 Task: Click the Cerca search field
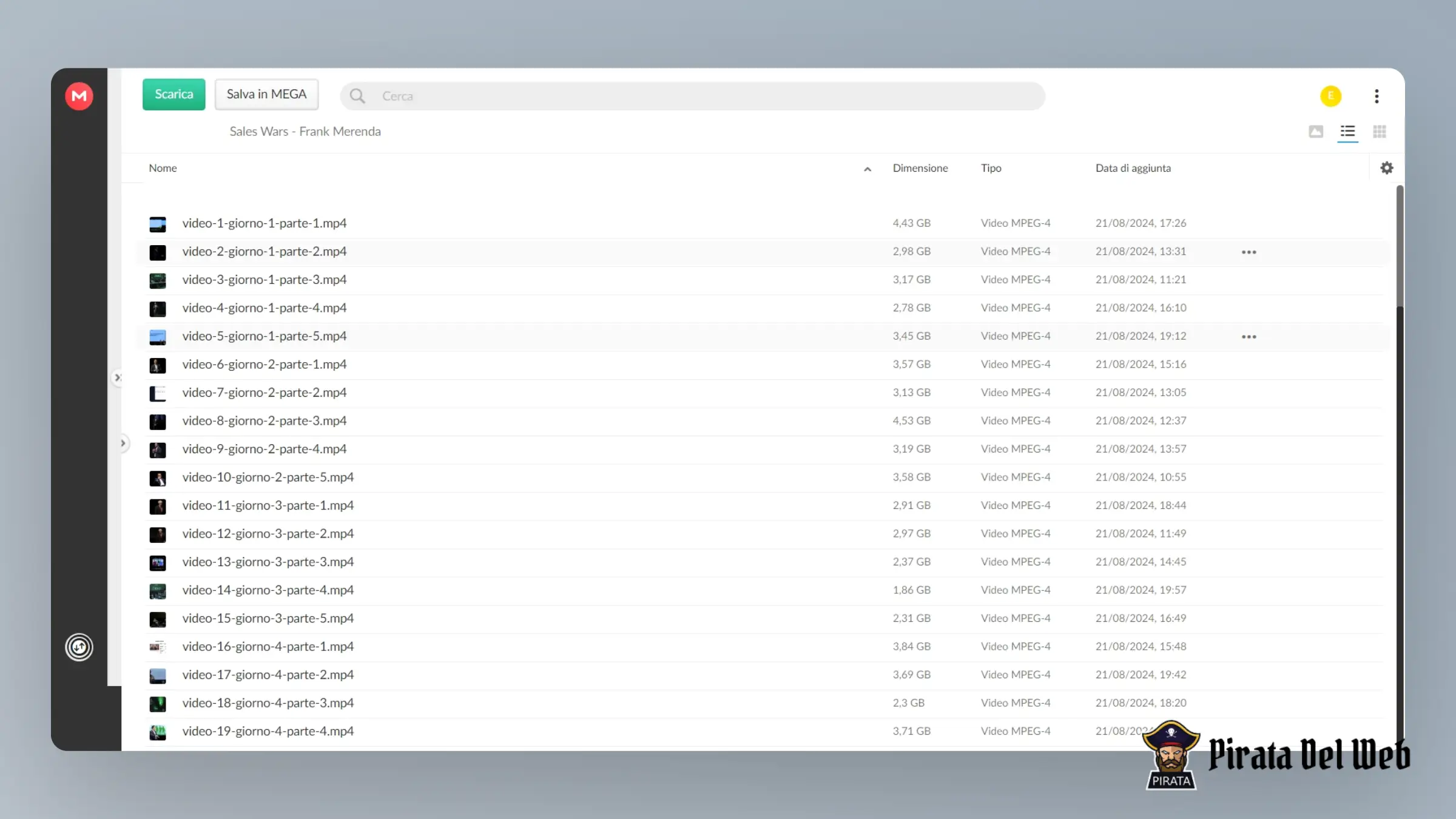tap(692, 96)
